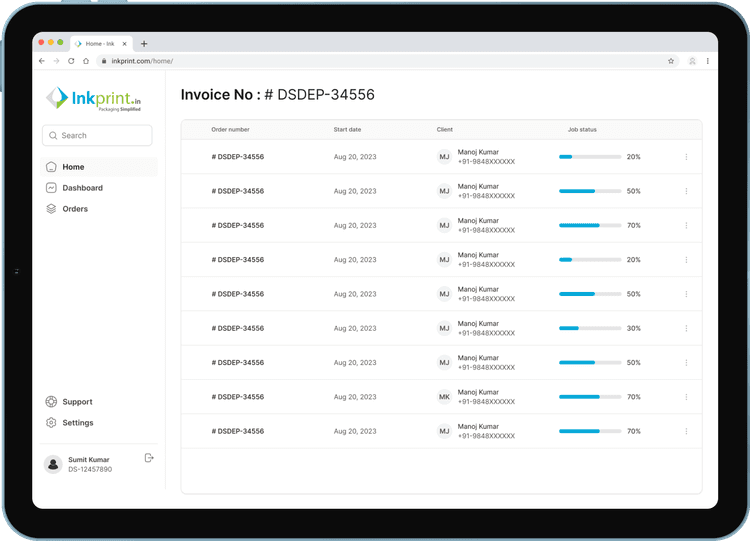Click the Inkprint logo
Image resolution: width=750 pixels, height=541 pixels.
click(93, 99)
